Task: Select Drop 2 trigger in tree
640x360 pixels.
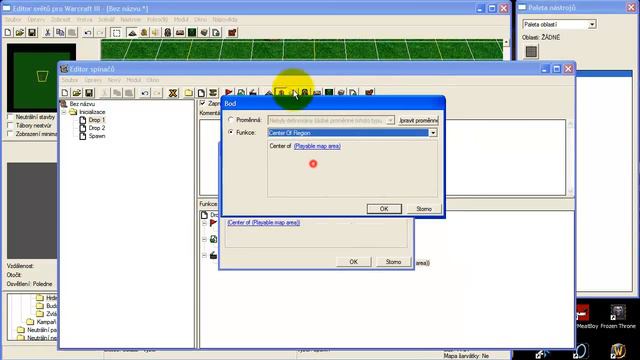Action: pyautogui.click(x=97, y=128)
